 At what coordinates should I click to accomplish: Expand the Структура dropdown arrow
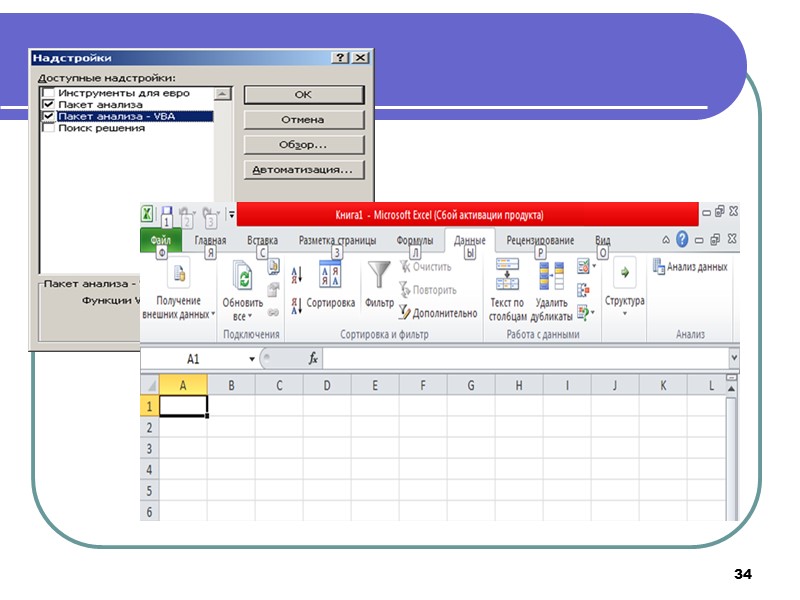tap(624, 313)
